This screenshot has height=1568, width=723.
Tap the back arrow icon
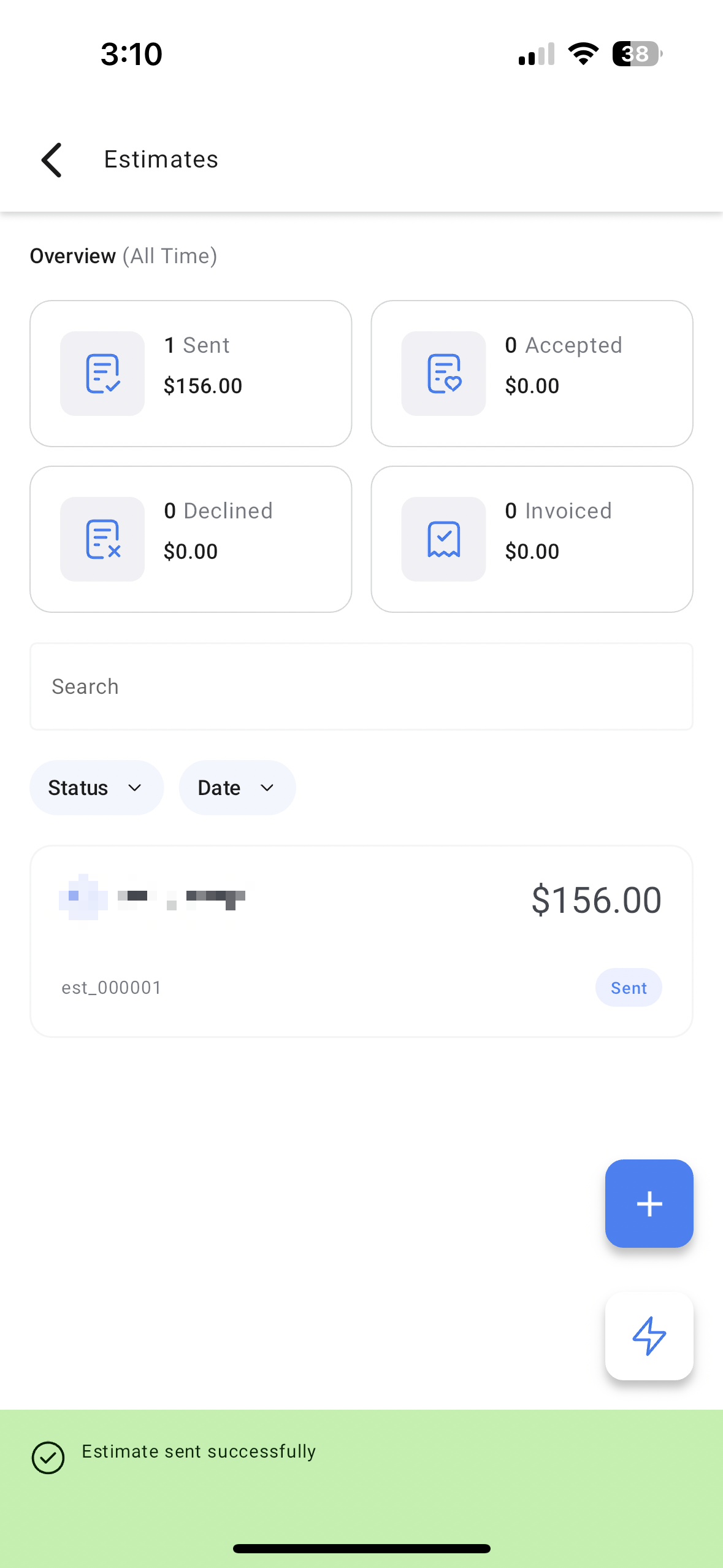[52, 160]
